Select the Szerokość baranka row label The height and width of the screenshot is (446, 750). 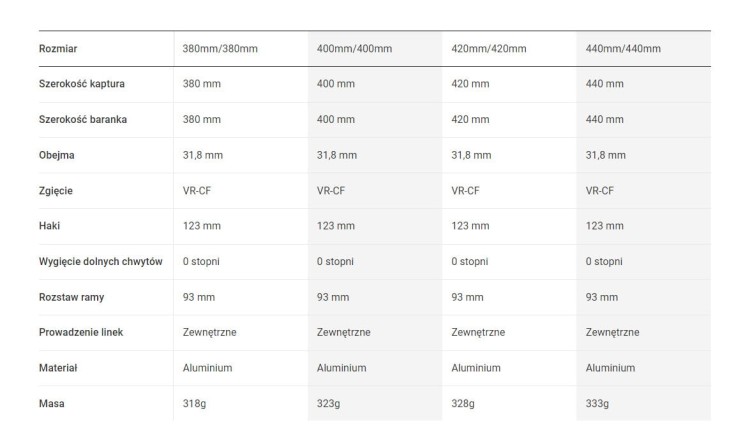(x=83, y=120)
